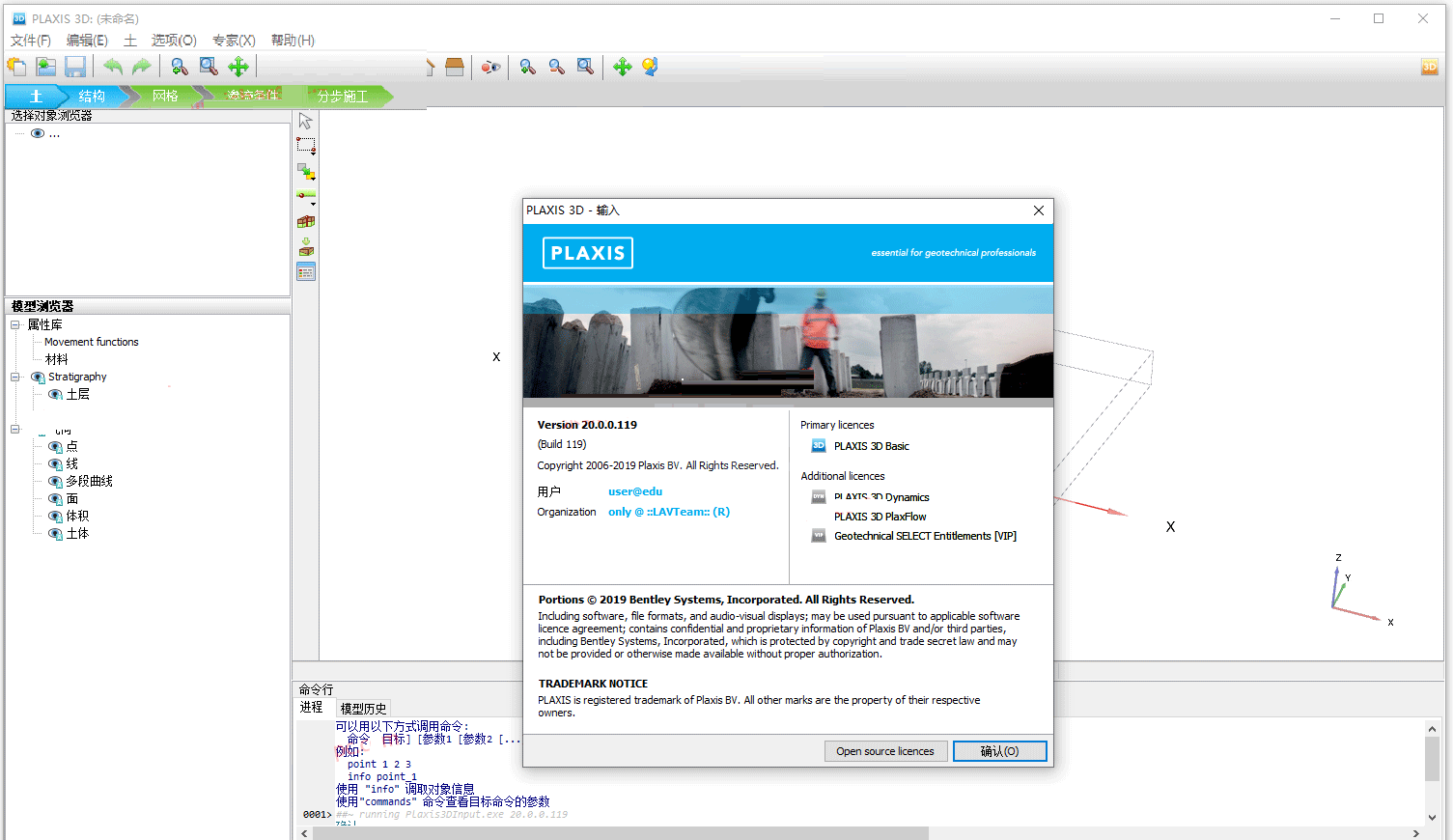Activate zoom-to-area magnifier next to undo group
The width and height of the screenshot is (1453, 840).
tap(209, 67)
